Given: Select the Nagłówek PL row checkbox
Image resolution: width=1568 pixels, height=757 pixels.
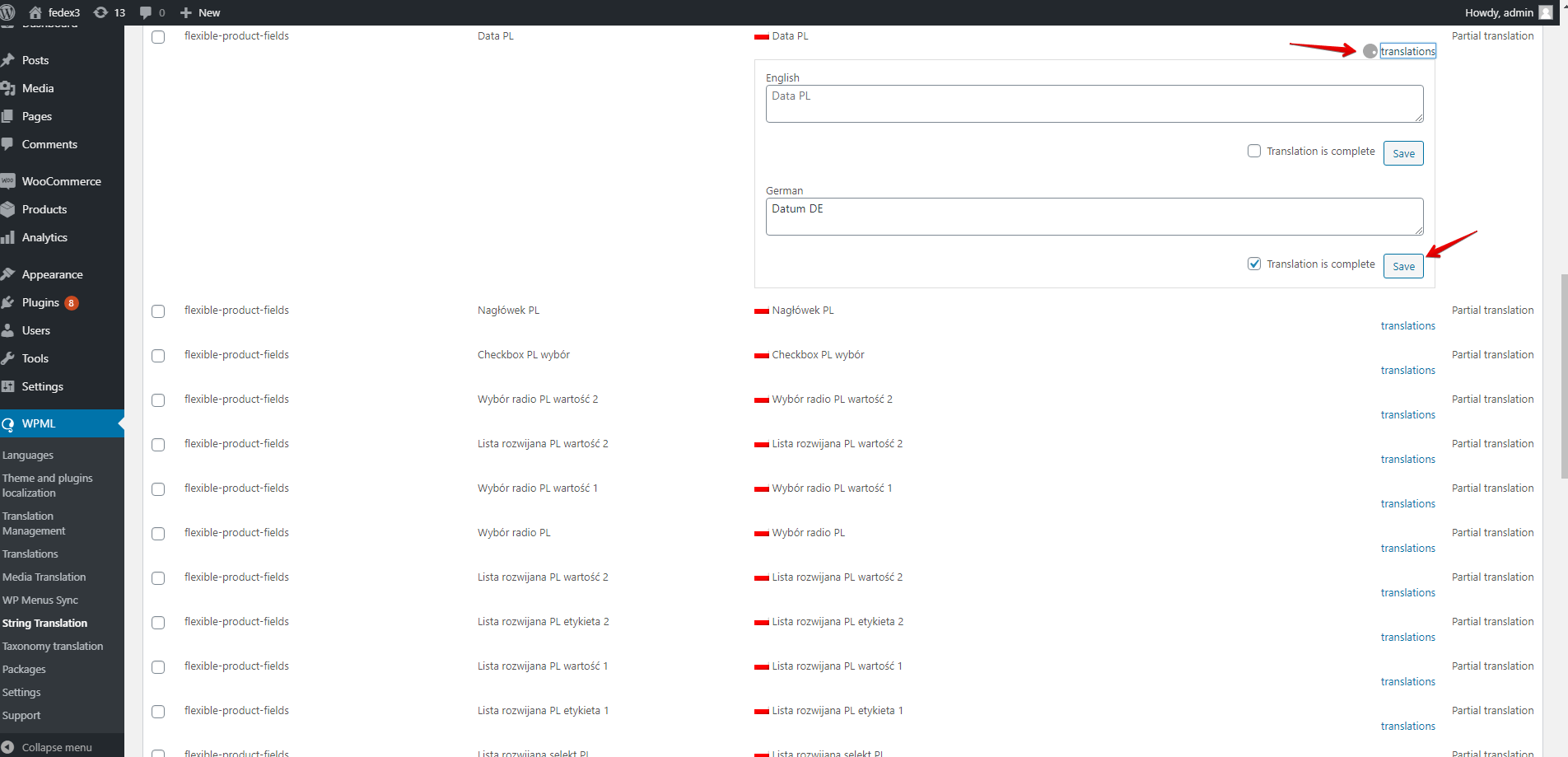Looking at the screenshot, I should [158, 311].
